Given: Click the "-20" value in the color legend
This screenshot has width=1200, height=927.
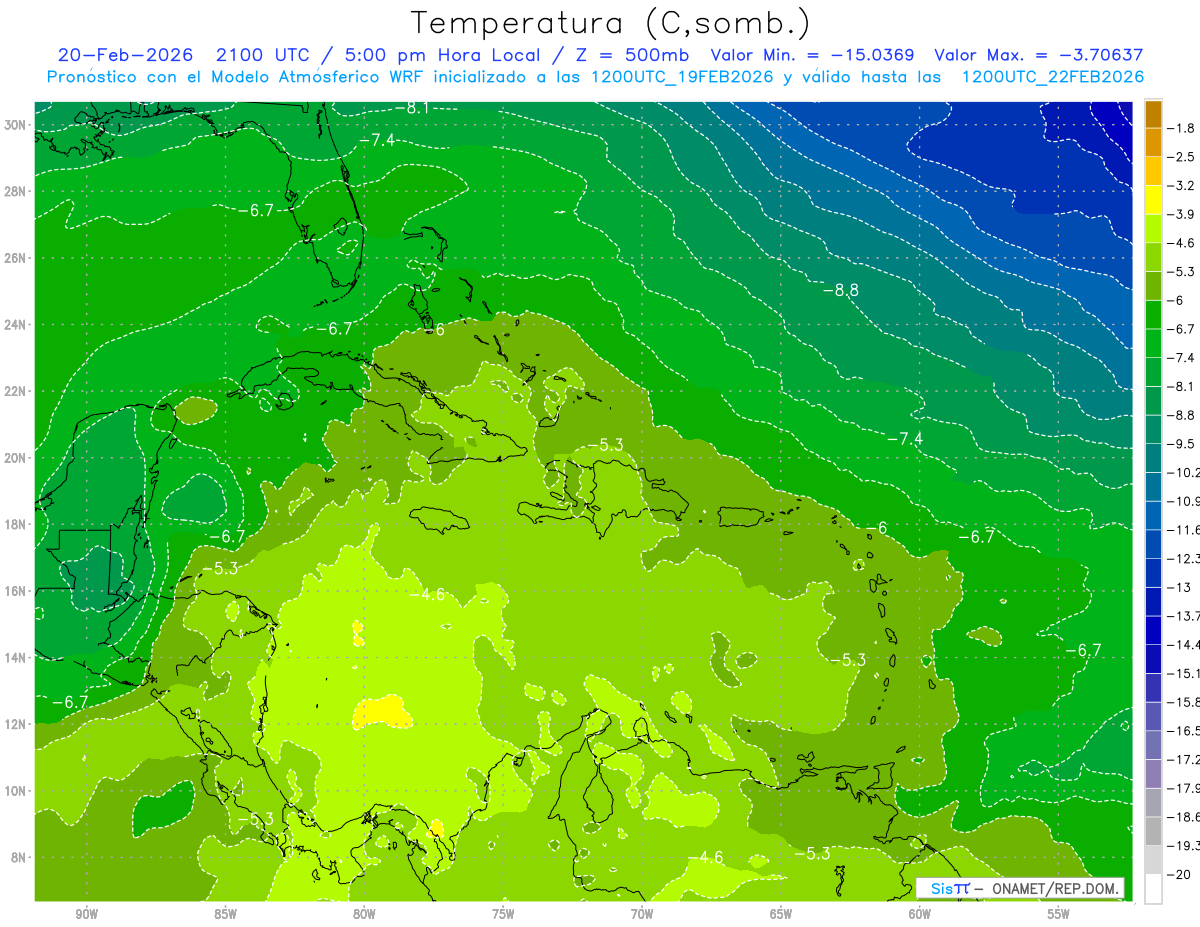Looking at the screenshot, I should coord(1179,874).
